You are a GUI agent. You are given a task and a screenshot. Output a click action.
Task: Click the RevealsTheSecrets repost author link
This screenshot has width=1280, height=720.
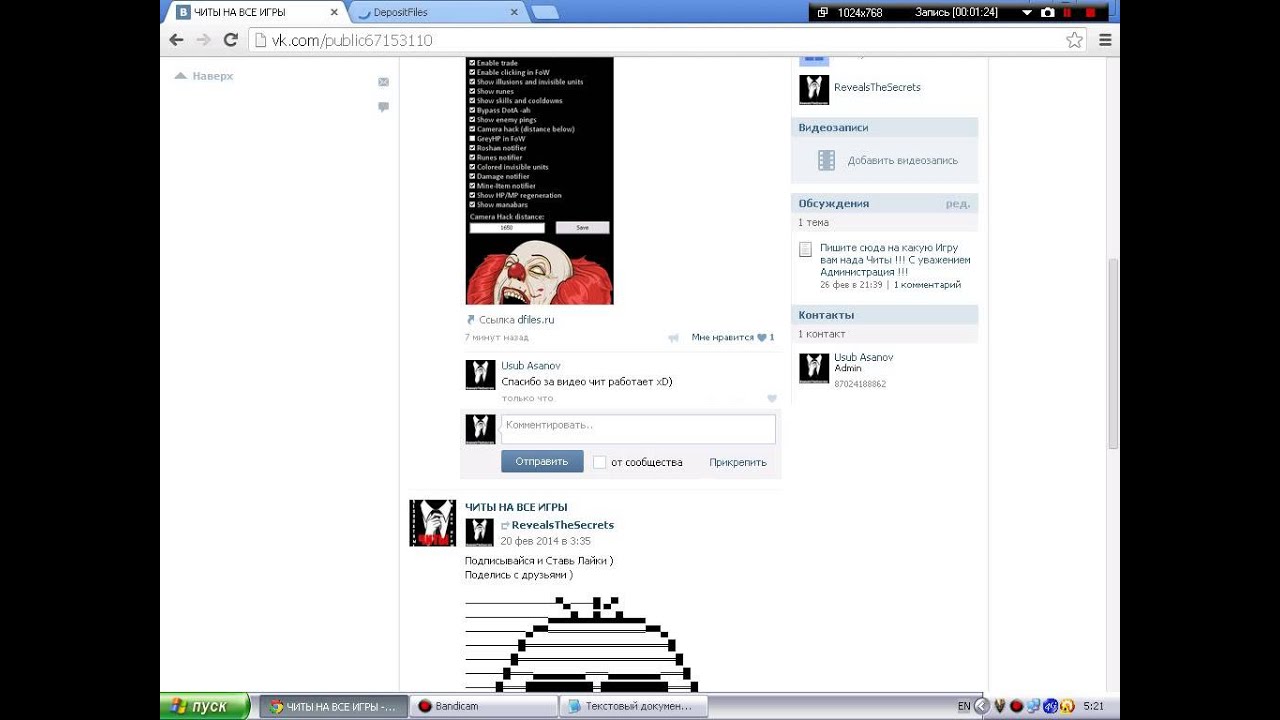click(x=563, y=525)
